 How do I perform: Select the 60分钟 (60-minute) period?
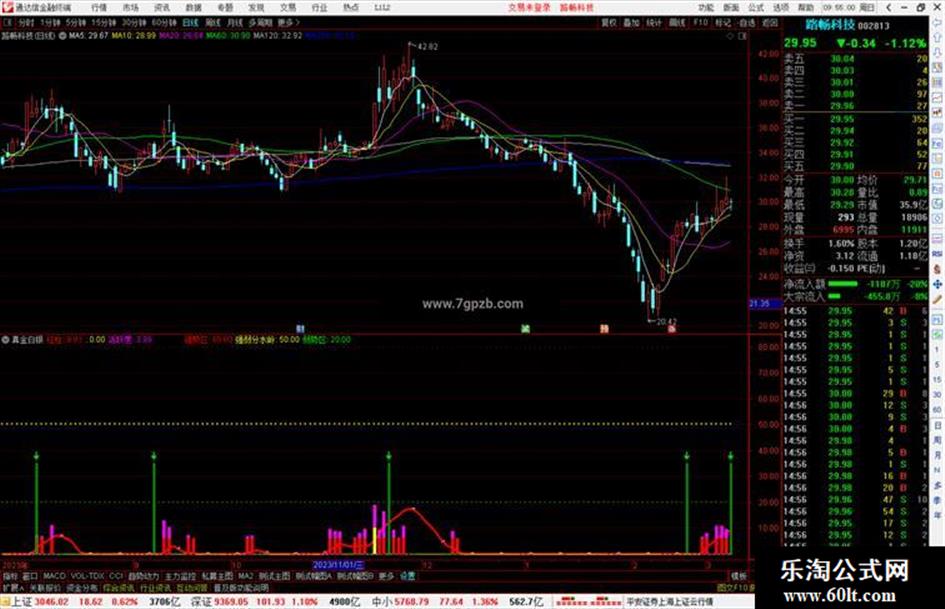[x=164, y=22]
